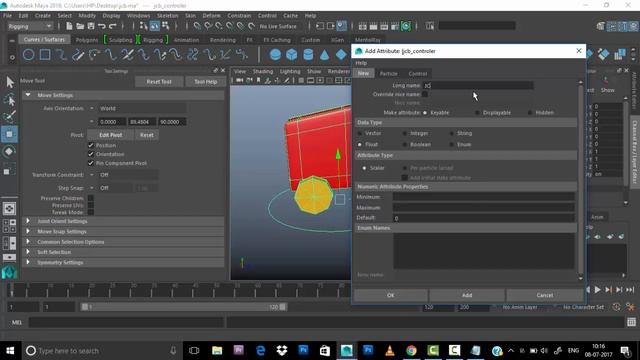Click the Windows Start button

coord(10,350)
